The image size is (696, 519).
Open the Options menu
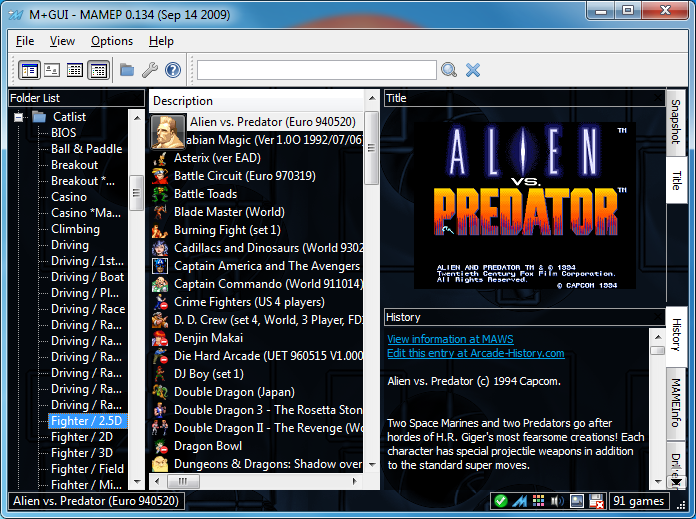click(x=112, y=41)
